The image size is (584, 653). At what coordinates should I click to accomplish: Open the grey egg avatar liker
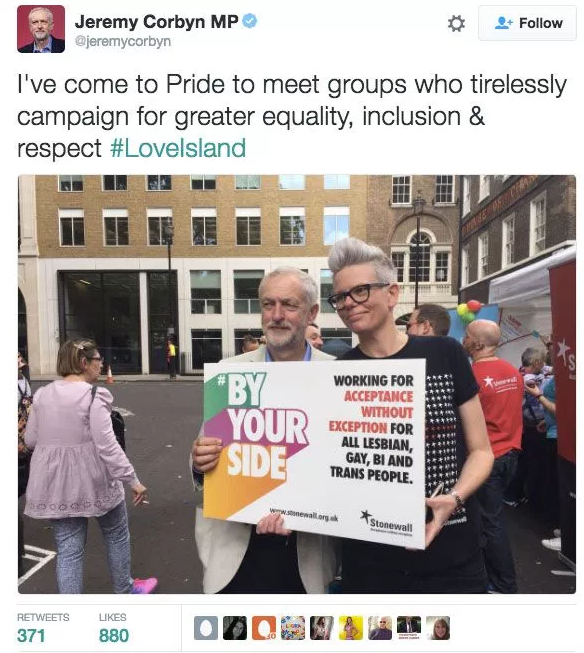206,628
